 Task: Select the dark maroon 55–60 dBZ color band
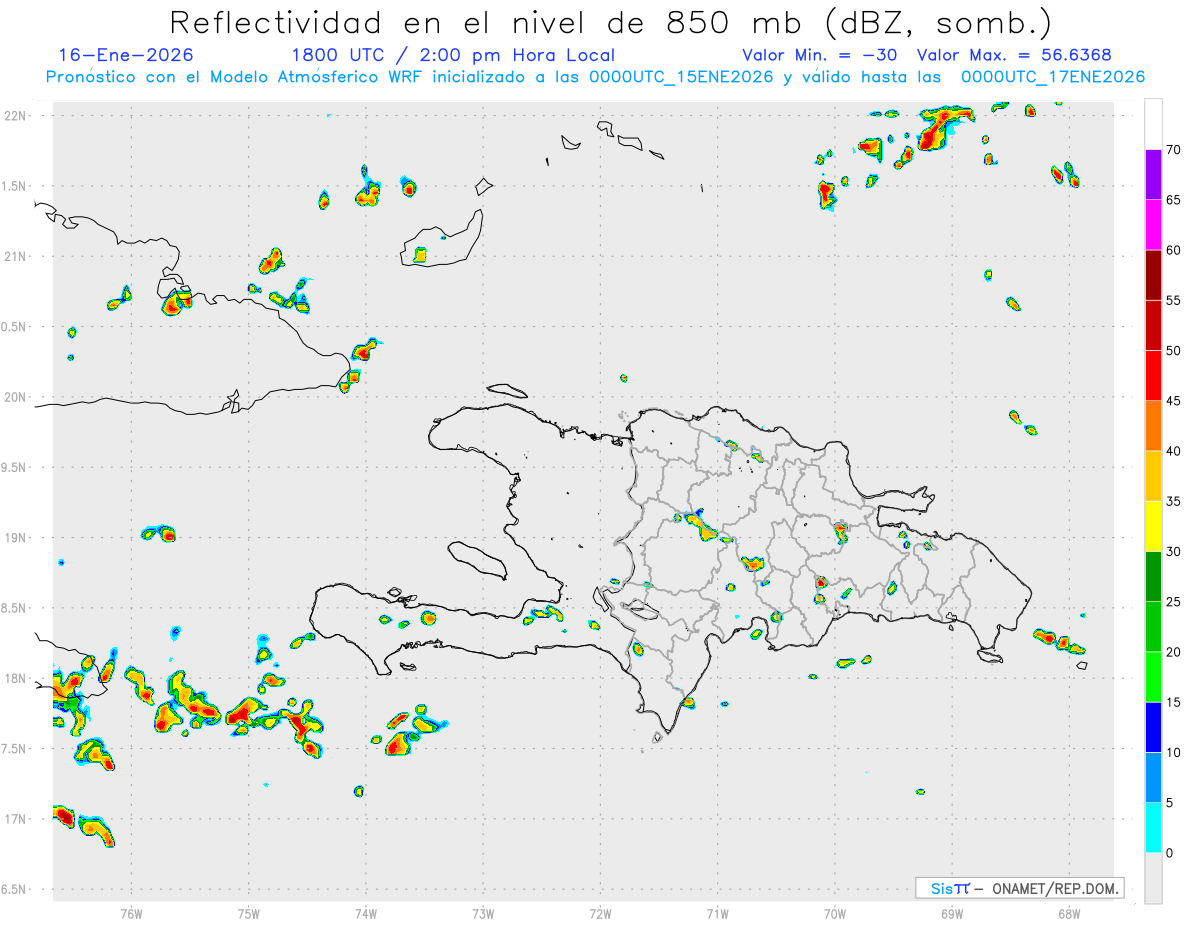point(1153,275)
